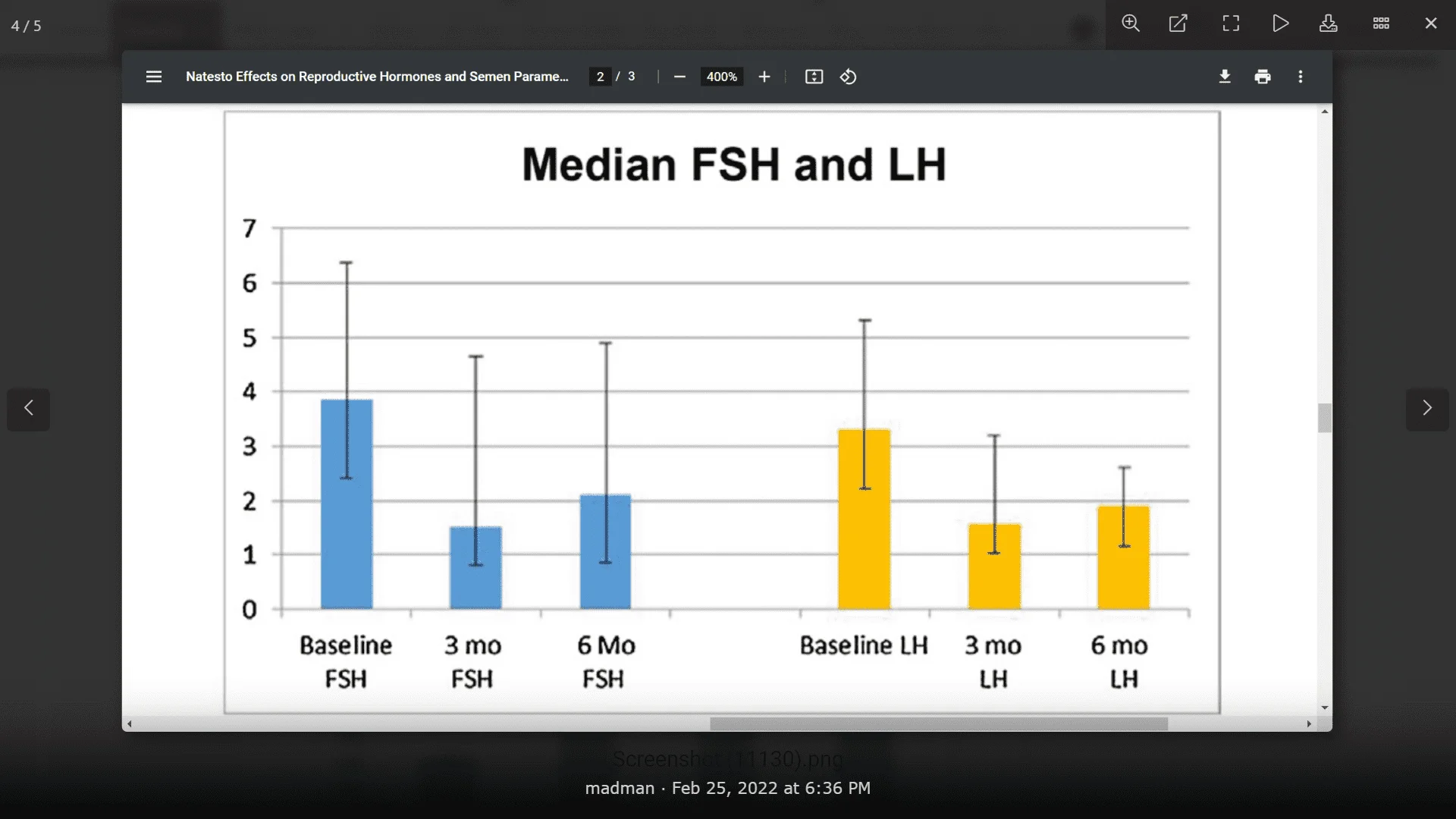Click the total pages '3' indicator
Image resolution: width=1456 pixels, height=819 pixels.
pyautogui.click(x=631, y=77)
